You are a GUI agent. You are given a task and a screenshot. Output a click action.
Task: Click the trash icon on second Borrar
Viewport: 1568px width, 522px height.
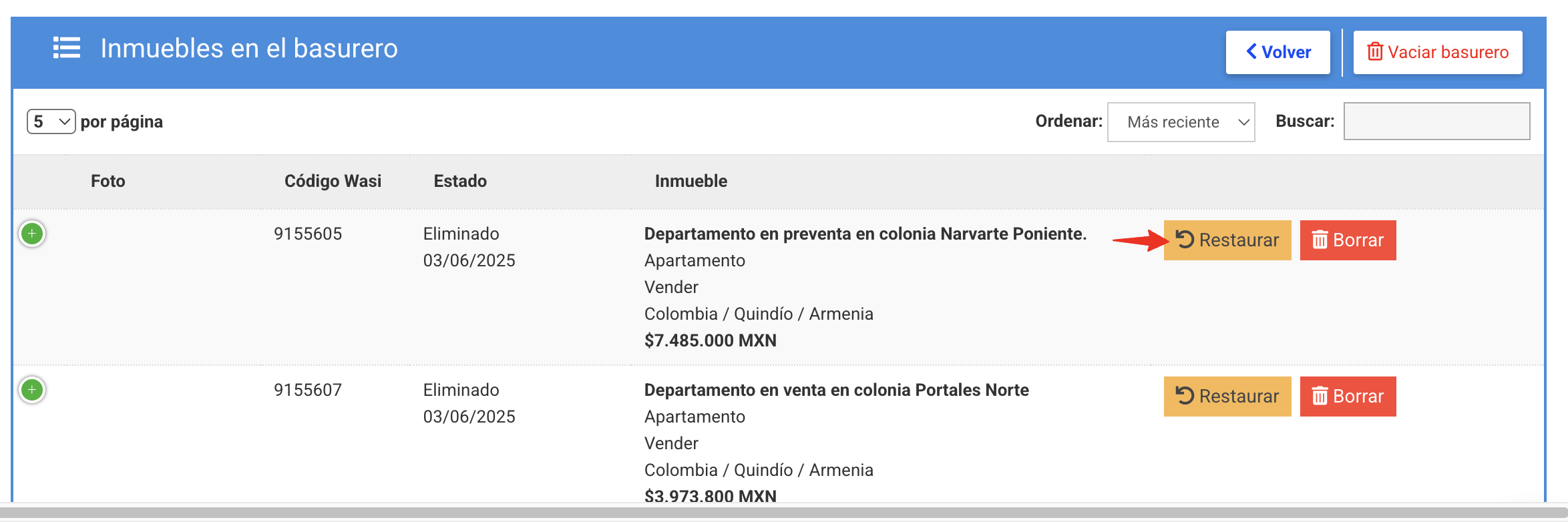1320,397
